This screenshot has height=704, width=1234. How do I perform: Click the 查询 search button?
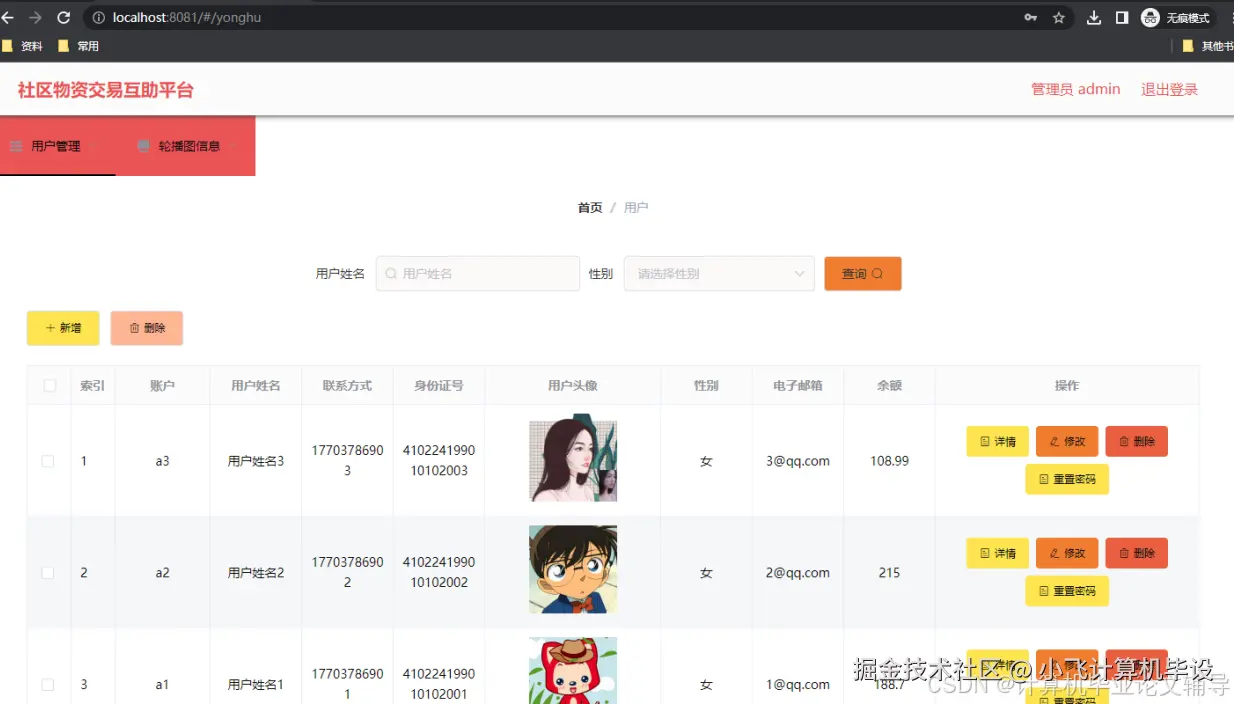click(863, 274)
